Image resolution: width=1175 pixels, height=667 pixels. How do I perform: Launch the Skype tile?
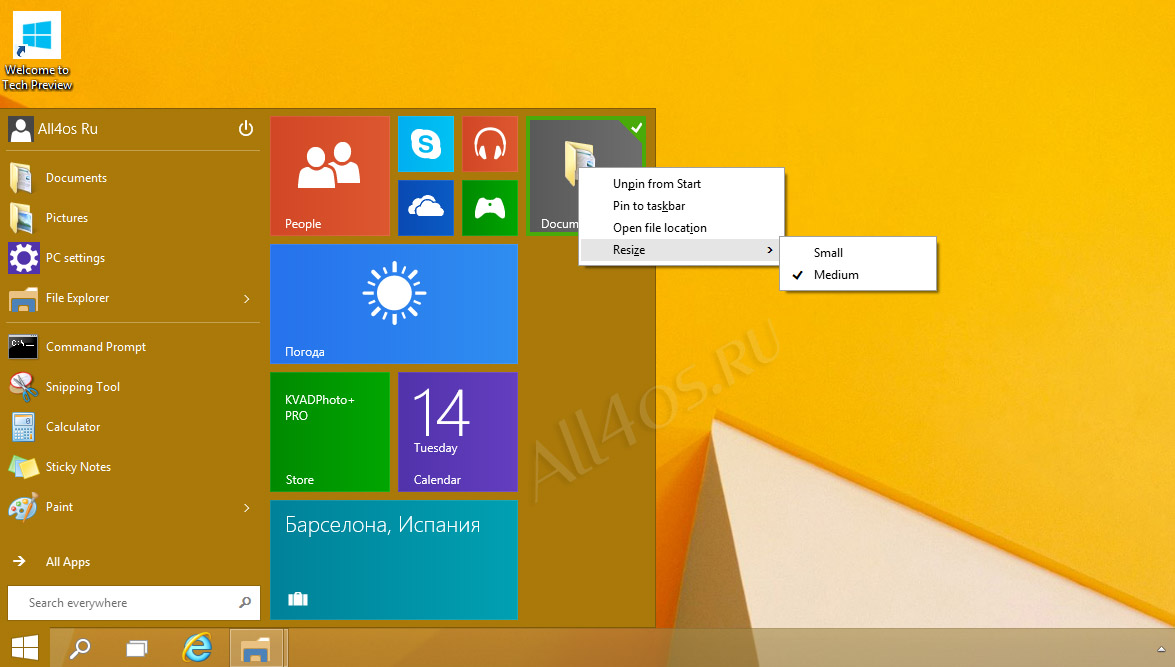(x=426, y=144)
